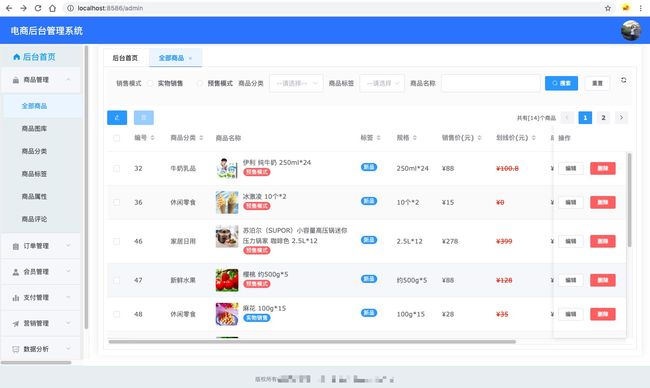Click the 重置 reset button
Image resolution: width=650 pixels, height=388 pixels.
coord(597,83)
